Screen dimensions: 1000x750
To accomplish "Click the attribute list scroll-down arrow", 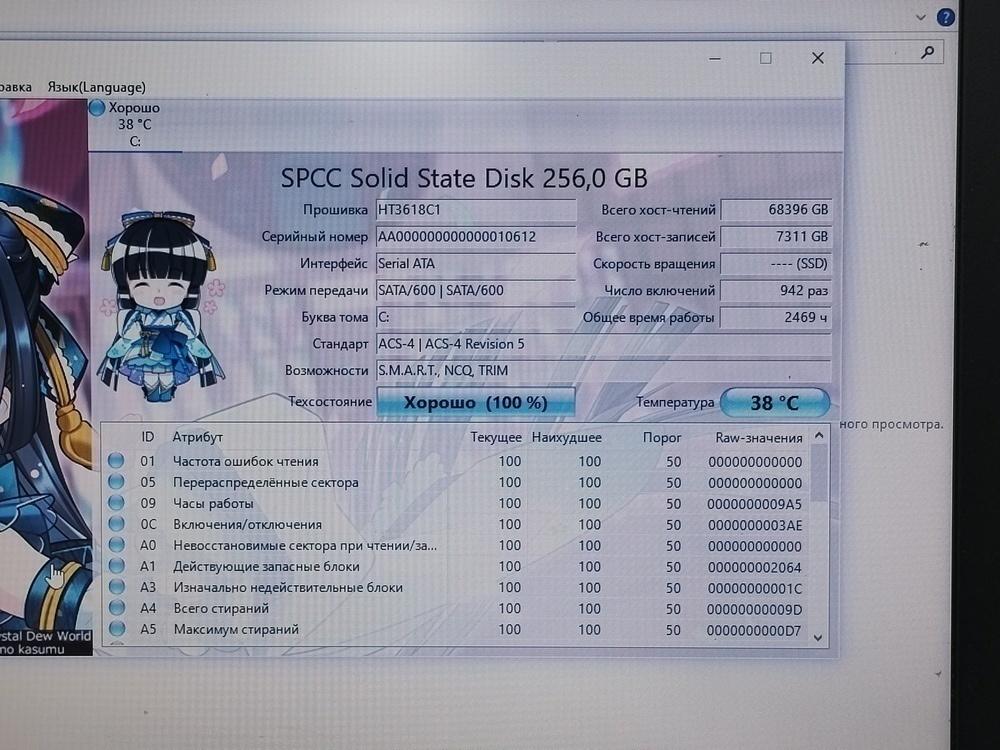I will (820, 637).
